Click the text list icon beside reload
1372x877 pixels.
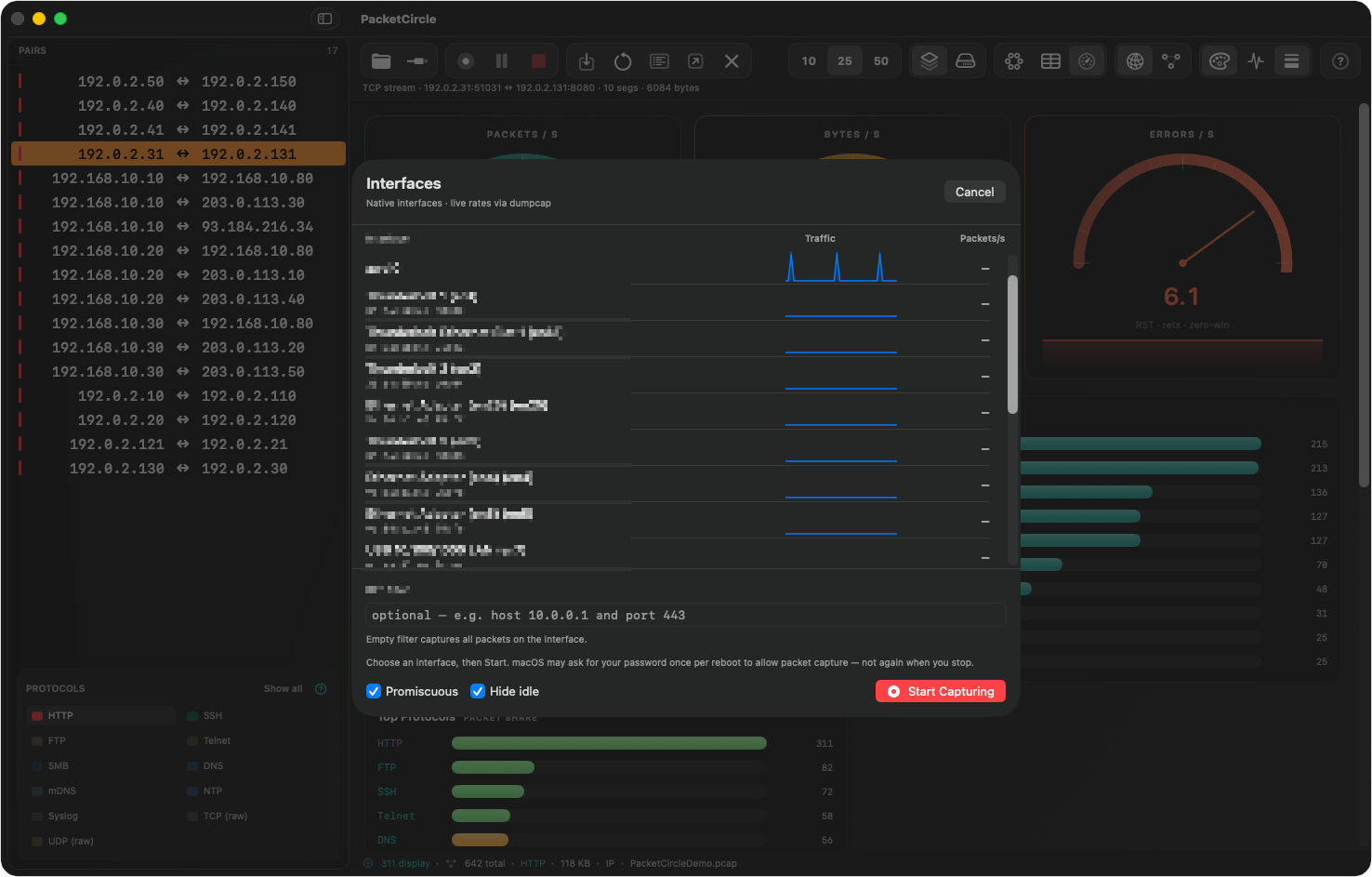pyautogui.click(x=659, y=61)
